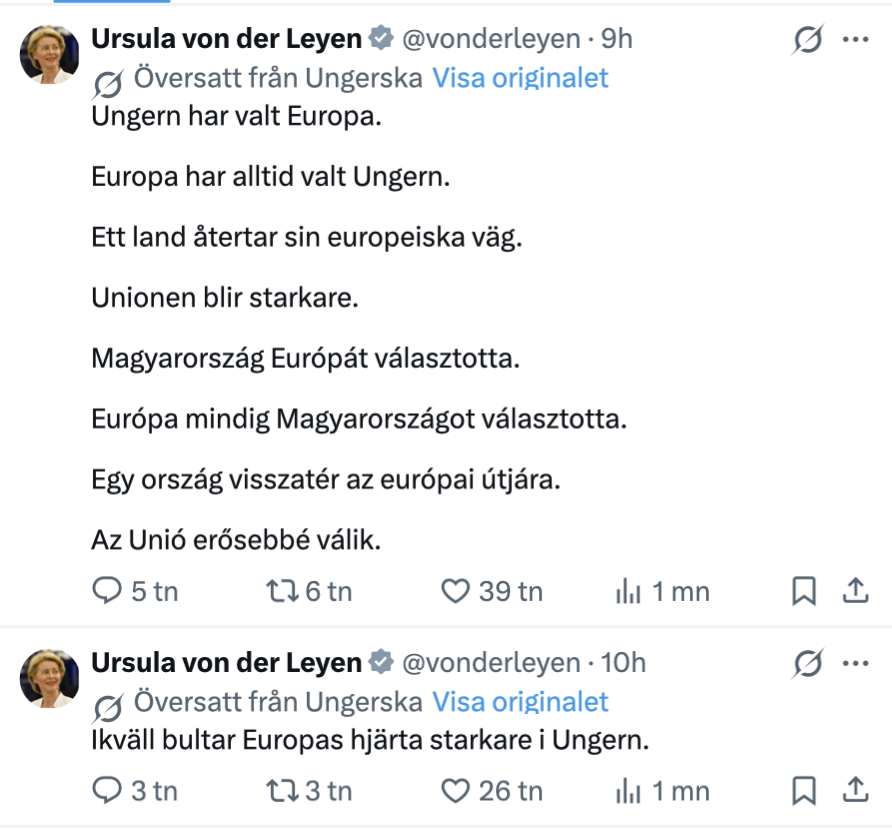
Task: Share the second tweet
Action: (x=856, y=791)
